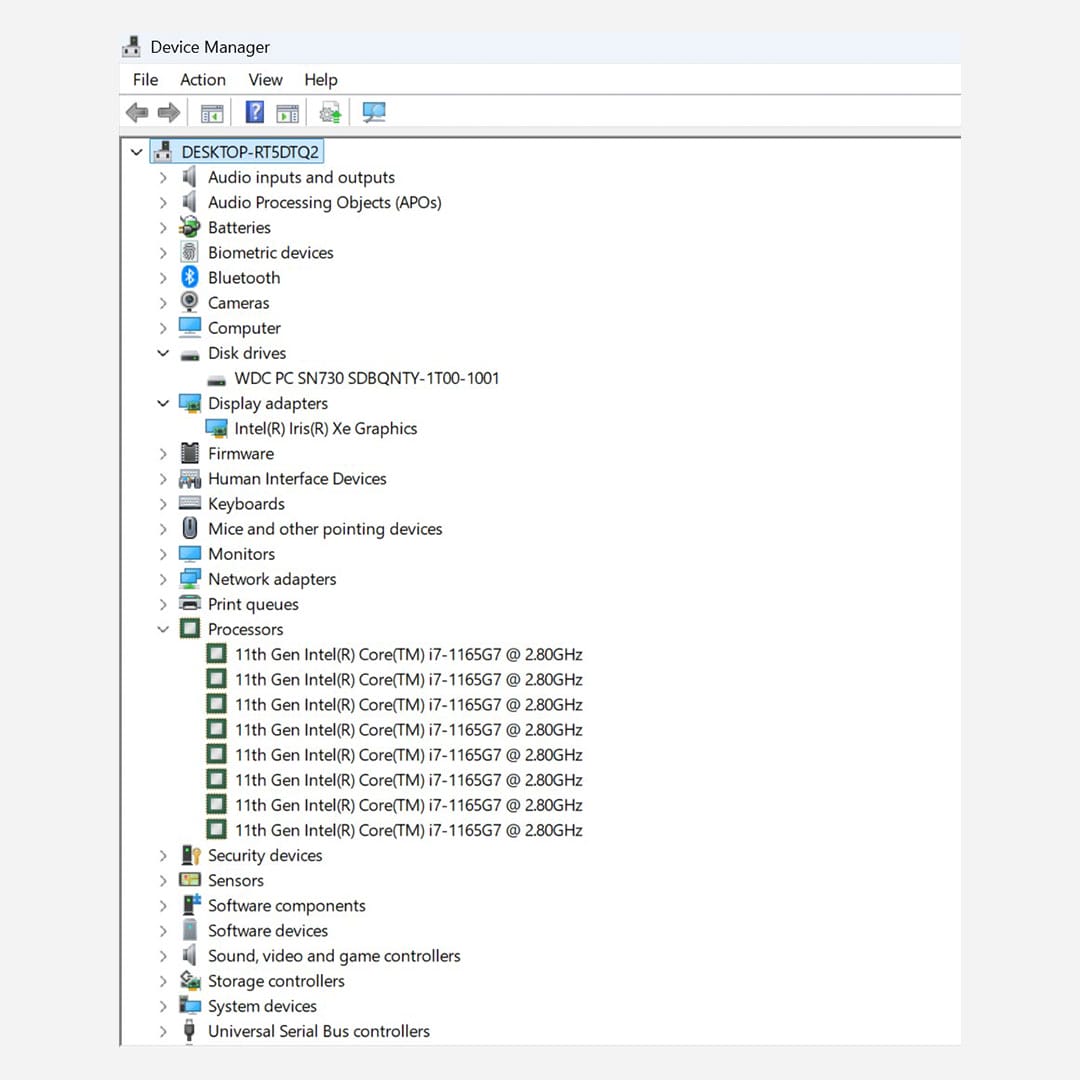The image size is (1080, 1080).
Task: Click the Update driver toolbar icon
Action: tap(330, 113)
